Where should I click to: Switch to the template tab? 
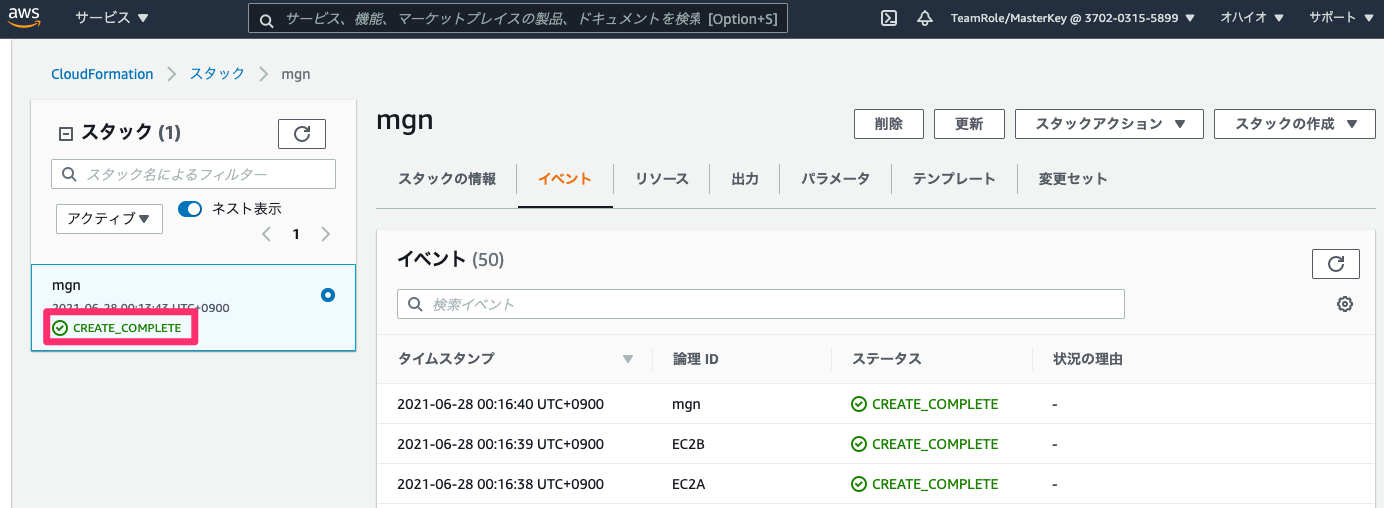[x=954, y=179]
